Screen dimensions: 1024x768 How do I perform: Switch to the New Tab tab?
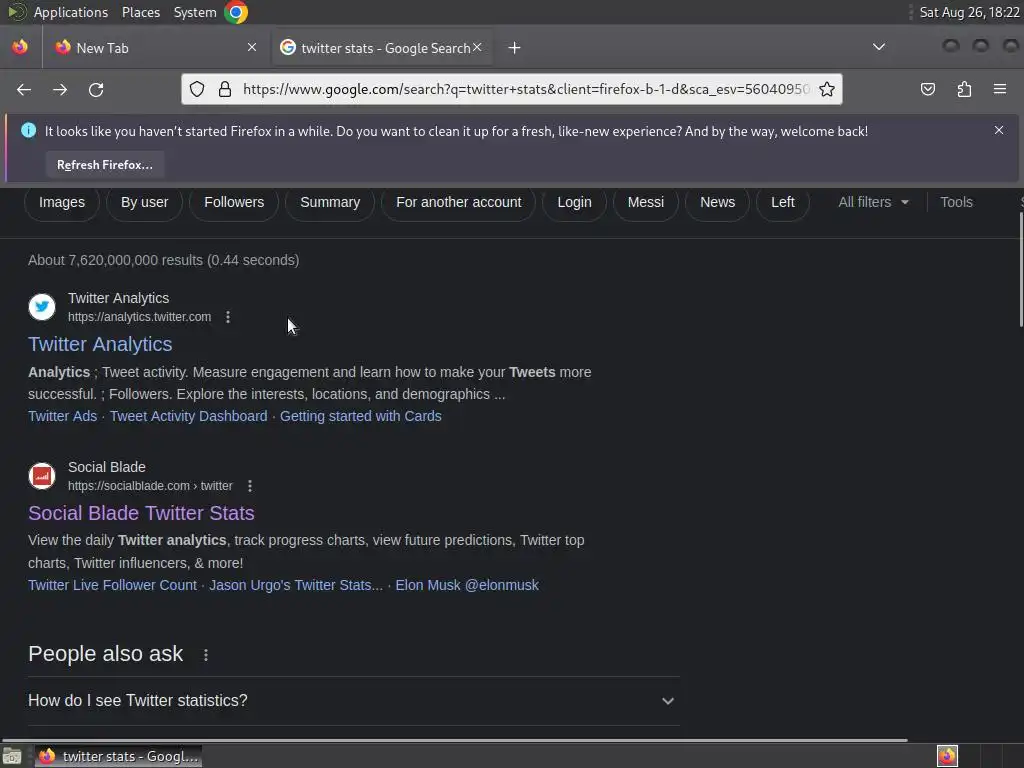pyautogui.click(x=155, y=48)
